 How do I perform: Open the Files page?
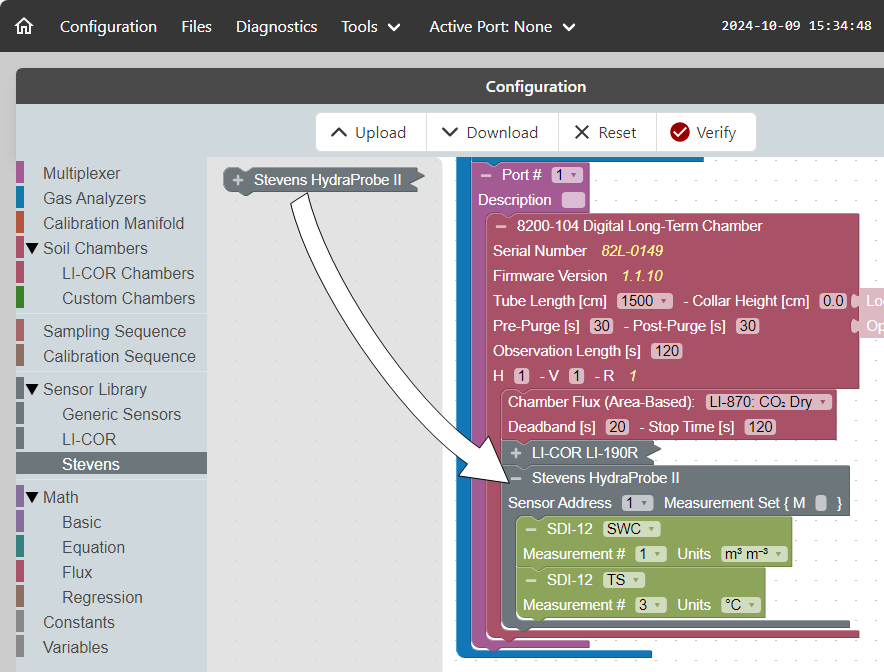coord(196,26)
